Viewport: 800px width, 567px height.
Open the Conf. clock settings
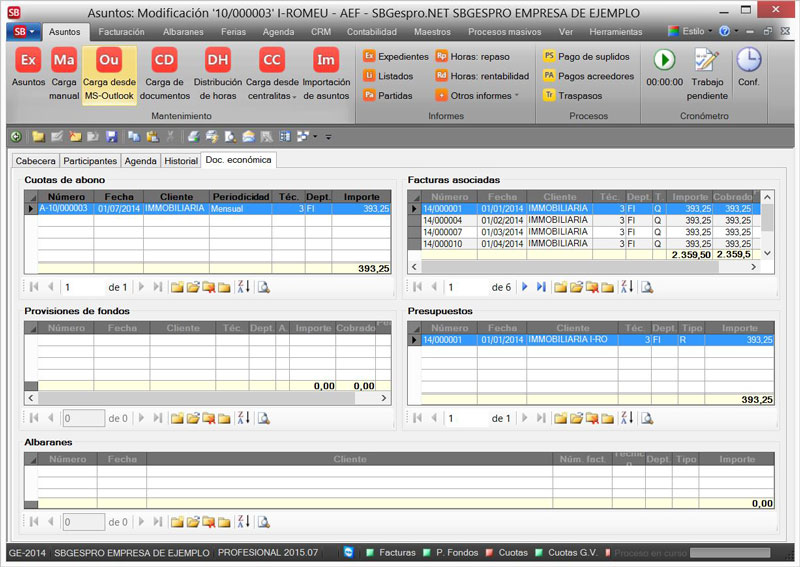[x=748, y=61]
